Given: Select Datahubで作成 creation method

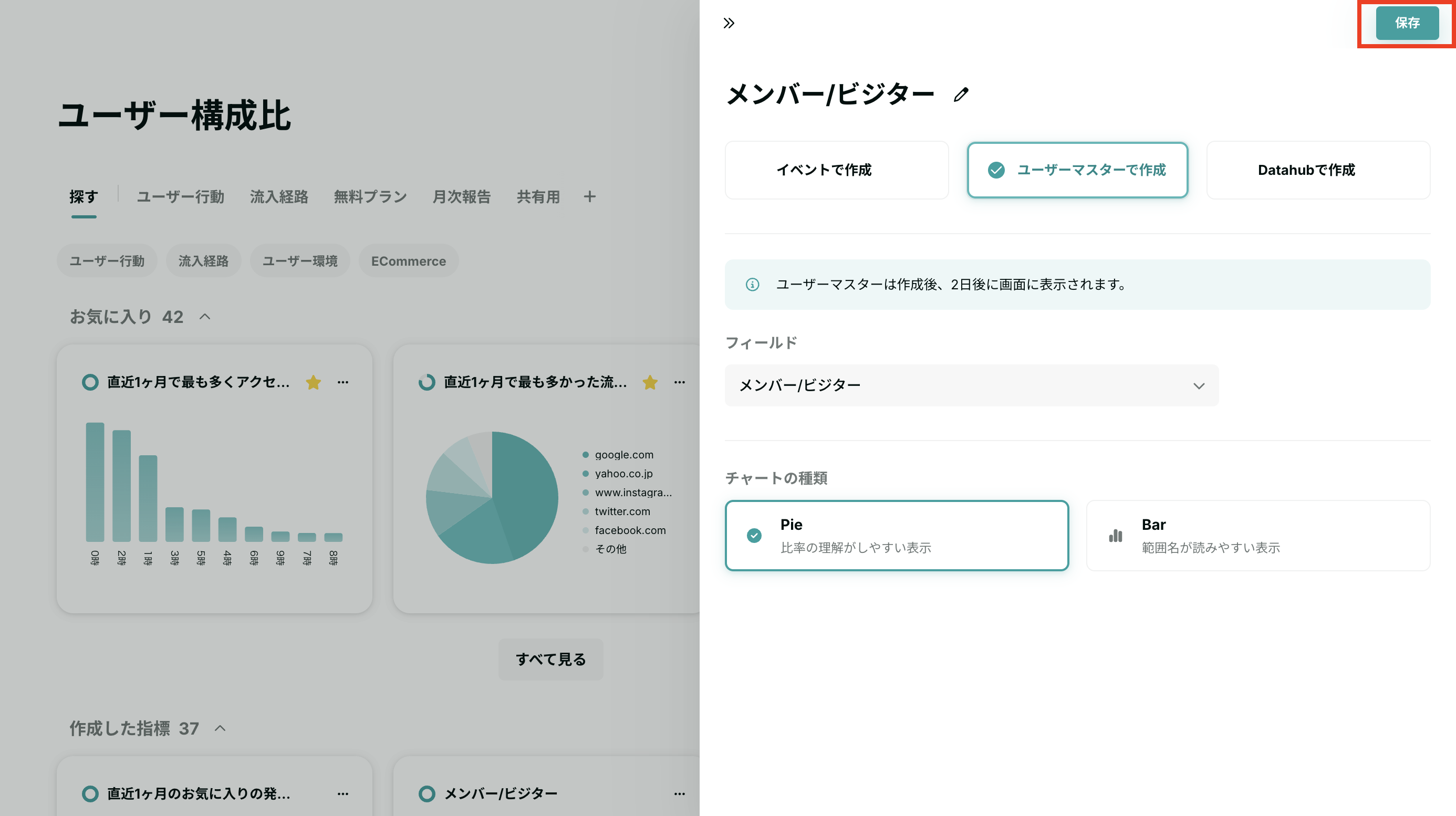Looking at the screenshot, I should click(1318, 170).
